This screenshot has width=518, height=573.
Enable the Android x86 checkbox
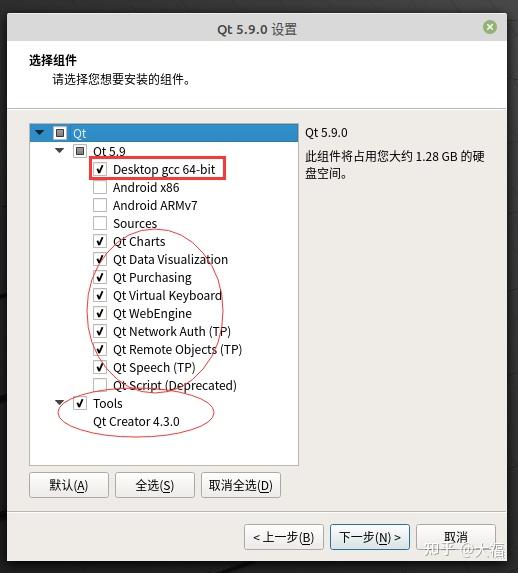pyautogui.click(x=100, y=187)
